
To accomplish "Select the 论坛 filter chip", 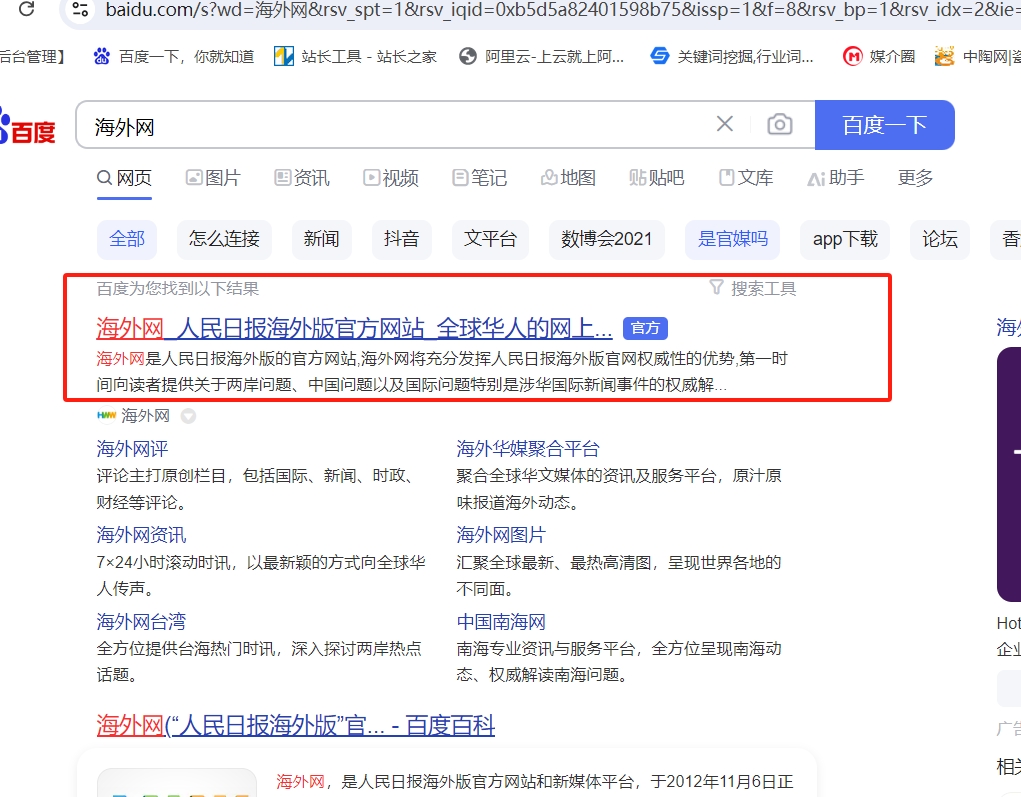I will click(940, 239).
